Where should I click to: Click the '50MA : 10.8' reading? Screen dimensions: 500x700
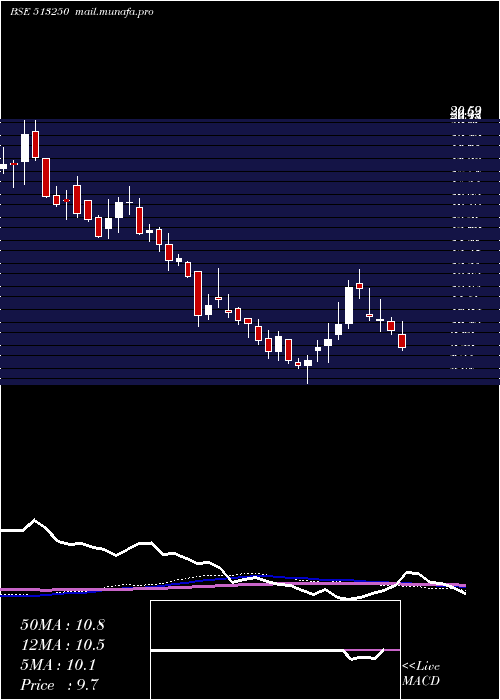pyautogui.click(x=62, y=625)
